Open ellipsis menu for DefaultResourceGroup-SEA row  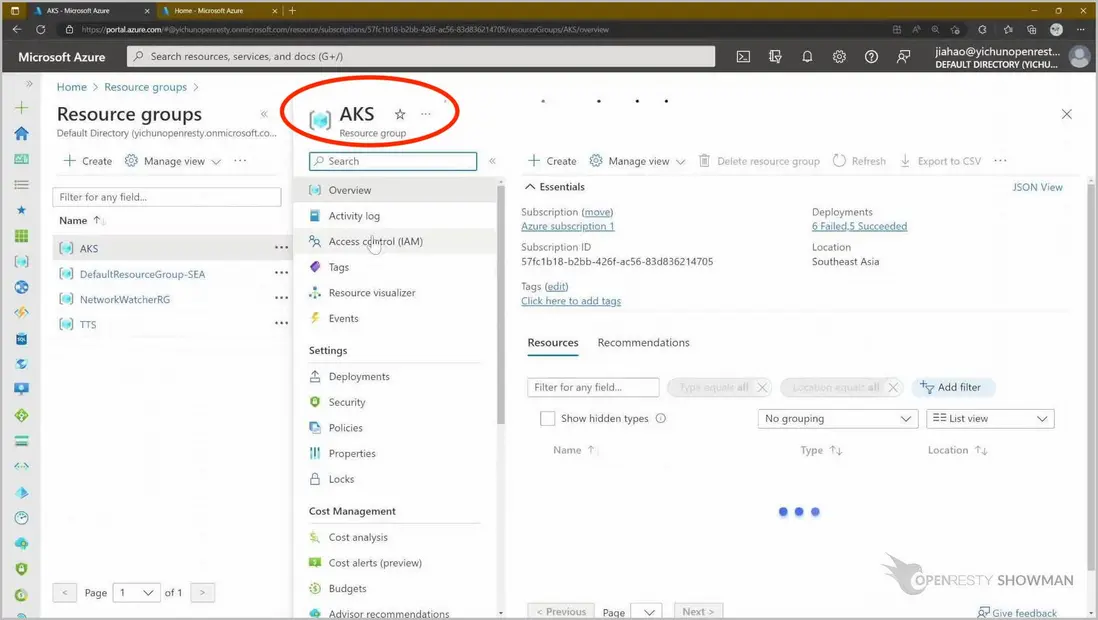[282, 273]
